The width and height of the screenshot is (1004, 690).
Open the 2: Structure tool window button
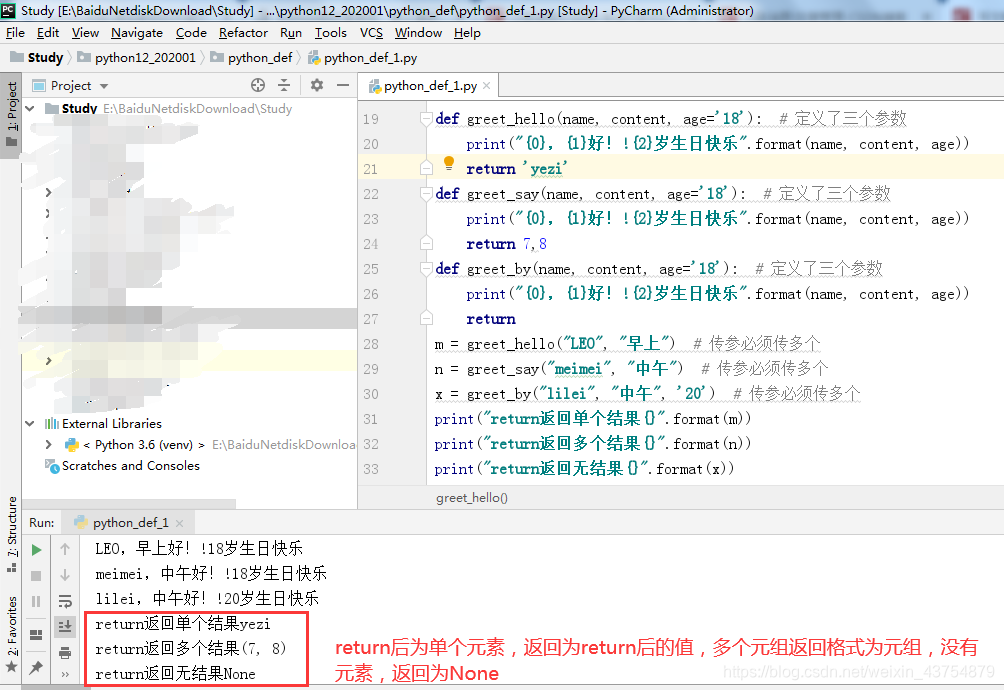pos(12,534)
